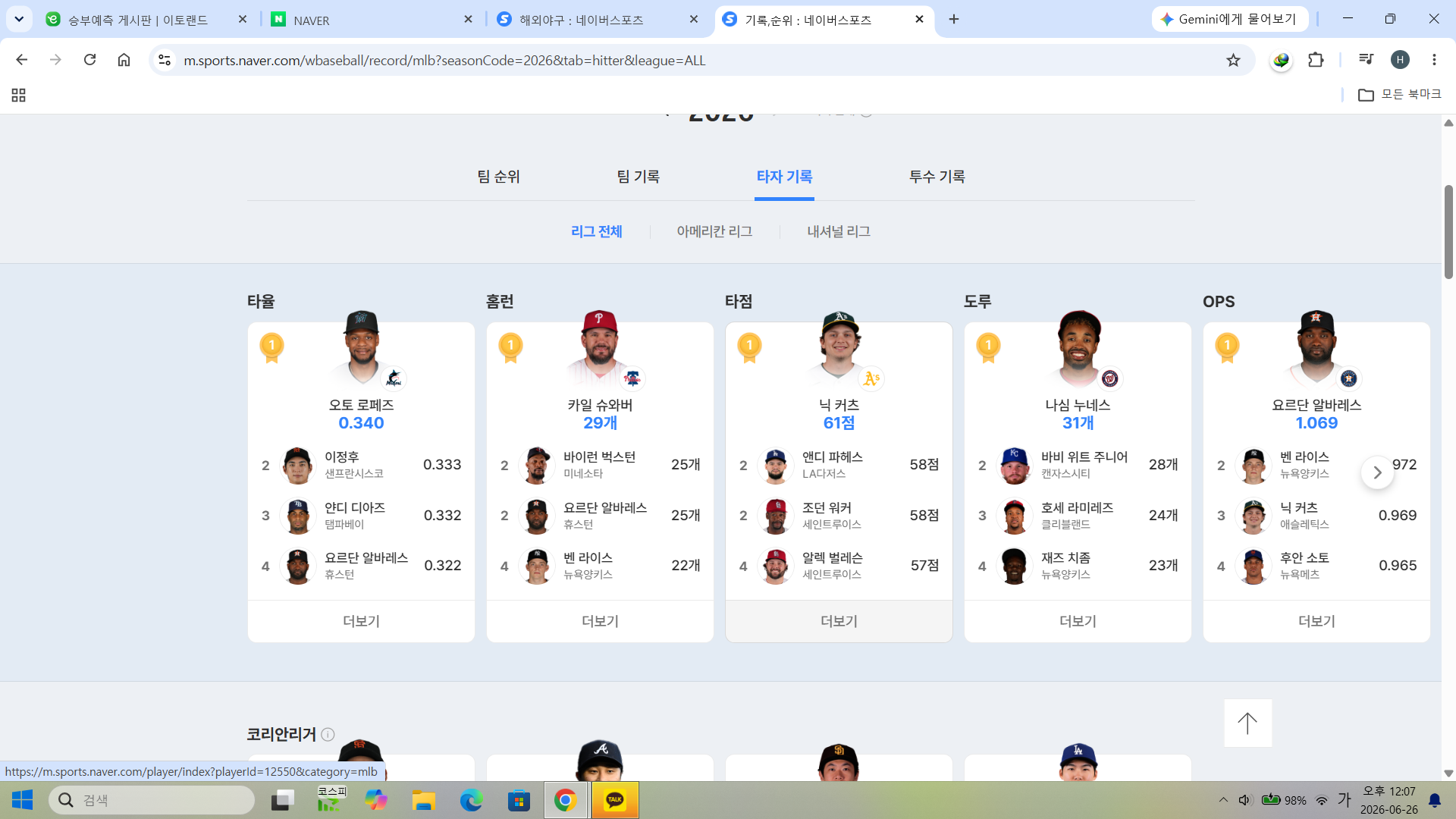Open the notification bell in system tray
Image resolution: width=1456 pixels, height=819 pixels.
[x=1435, y=800]
